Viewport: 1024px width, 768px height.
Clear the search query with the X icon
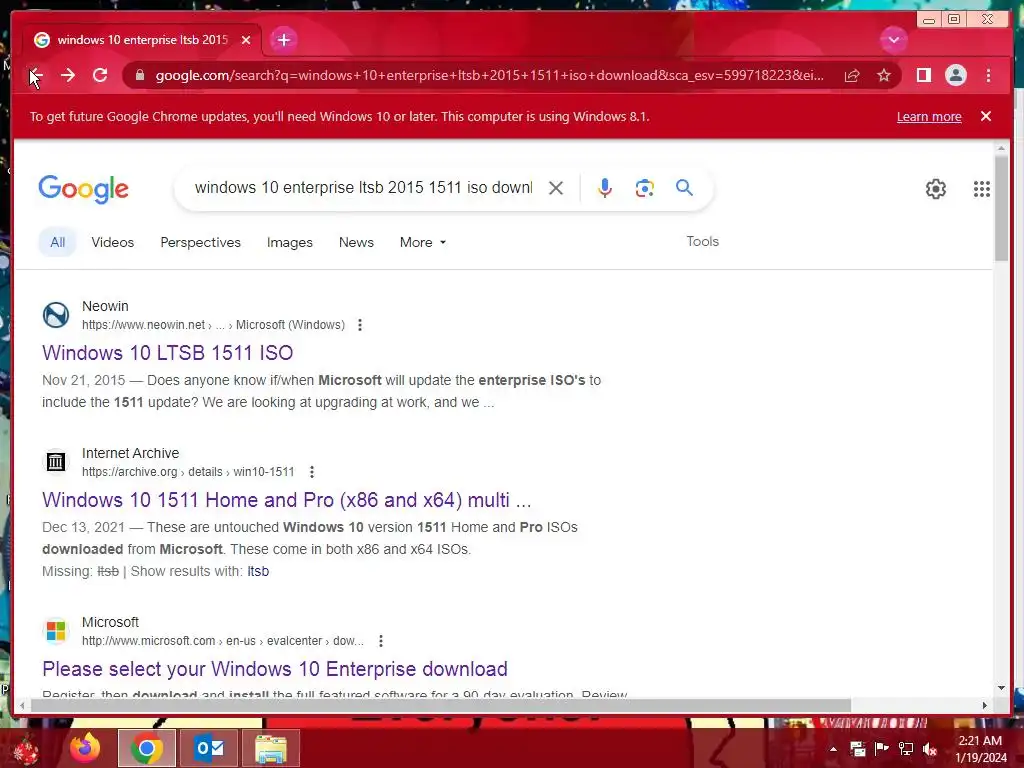point(556,188)
